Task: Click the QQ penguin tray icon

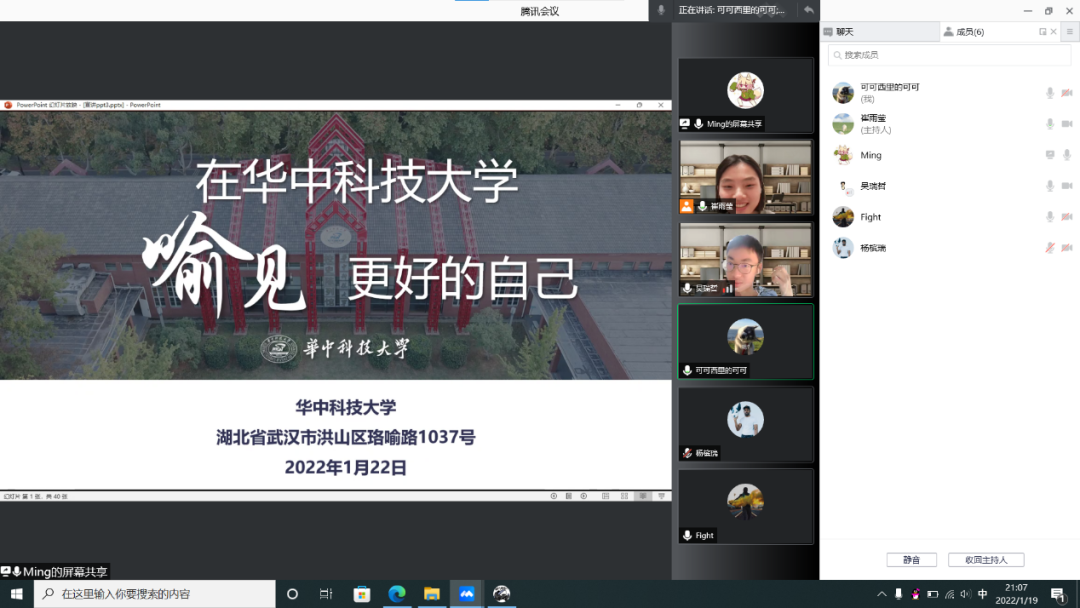Action: (915, 594)
